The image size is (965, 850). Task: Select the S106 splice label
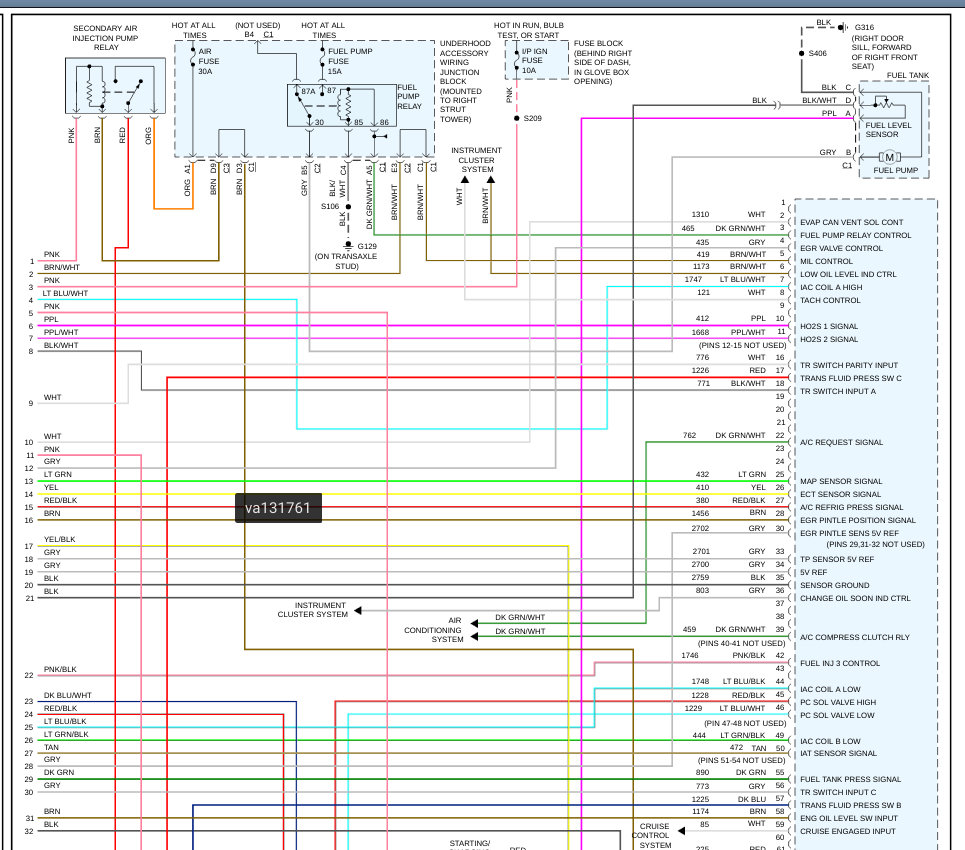point(330,206)
